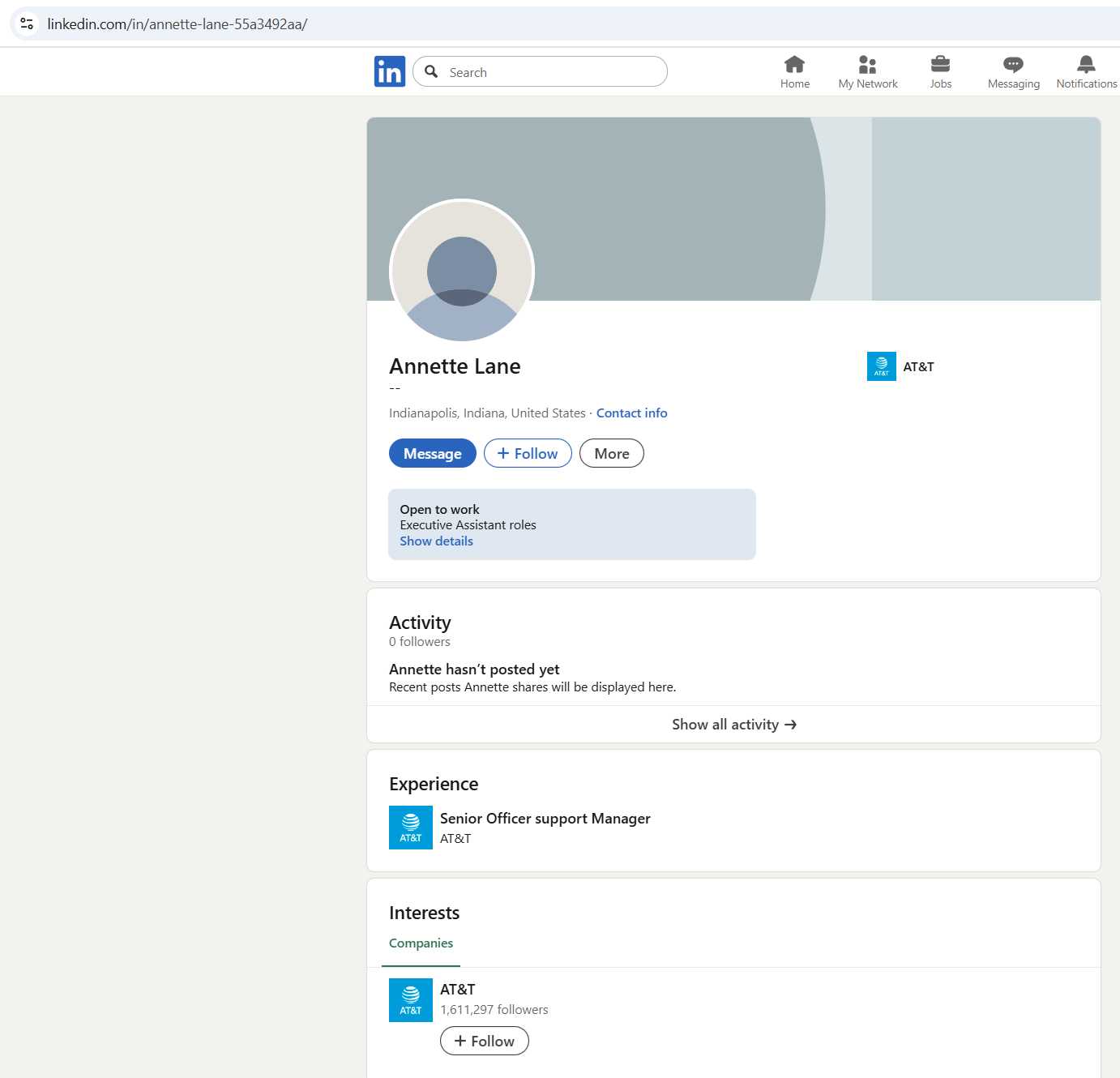Screen dimensions: 1120x1078
Task: Click AT&T text next to profile header
Action: 919,366
